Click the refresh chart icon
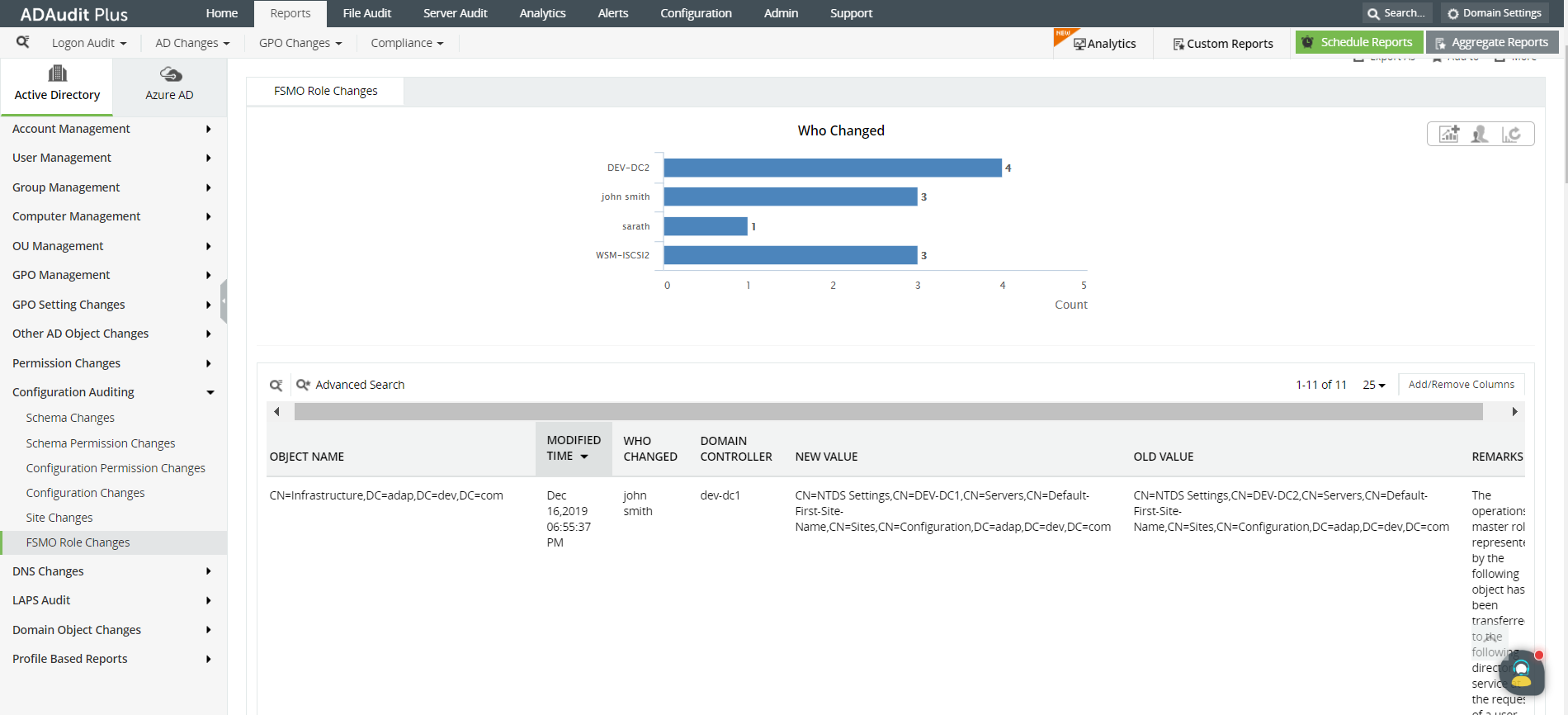Viewport: 1568px width, 715px height. coord(1511,134)
